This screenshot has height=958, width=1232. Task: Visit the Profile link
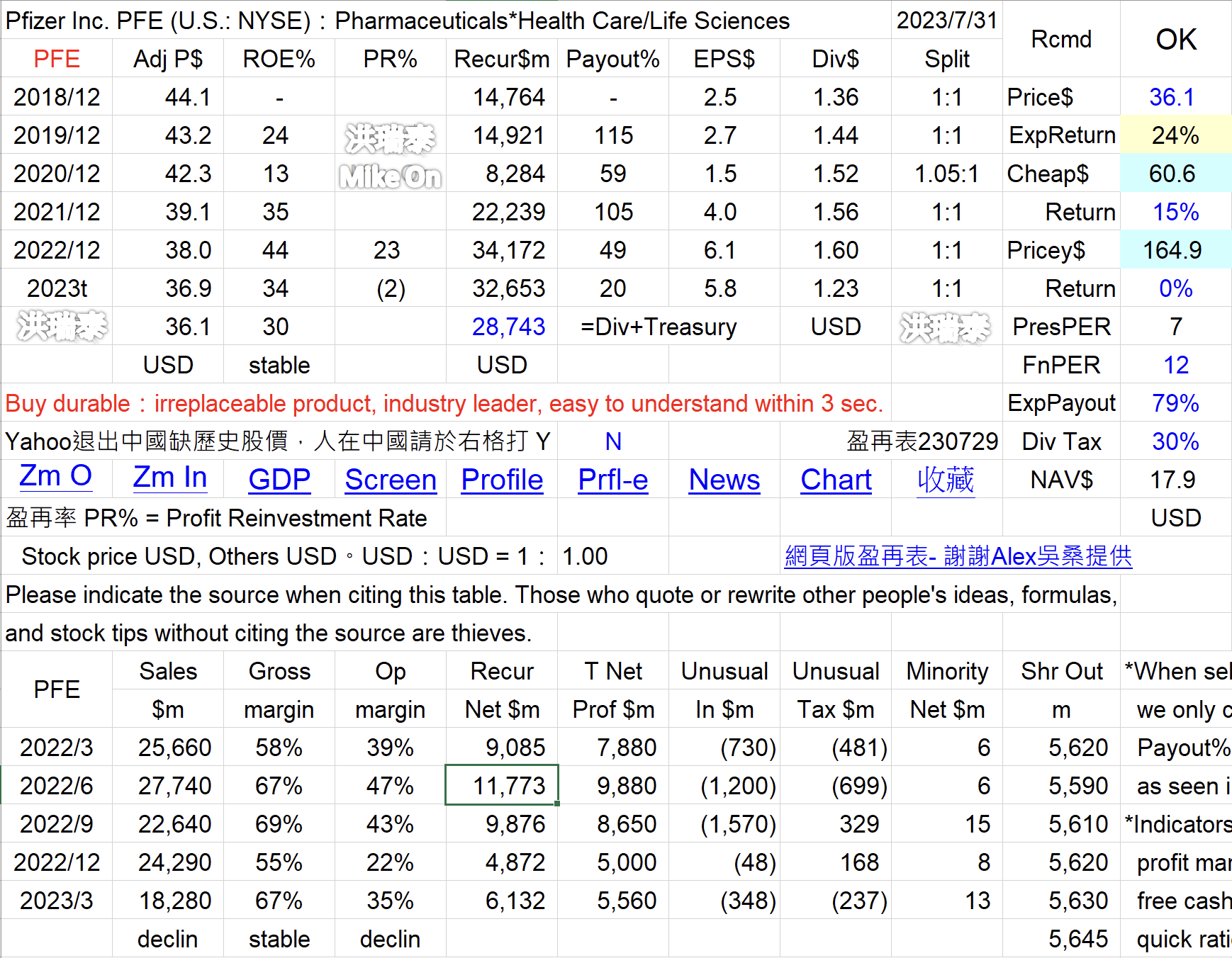point(502,480)
